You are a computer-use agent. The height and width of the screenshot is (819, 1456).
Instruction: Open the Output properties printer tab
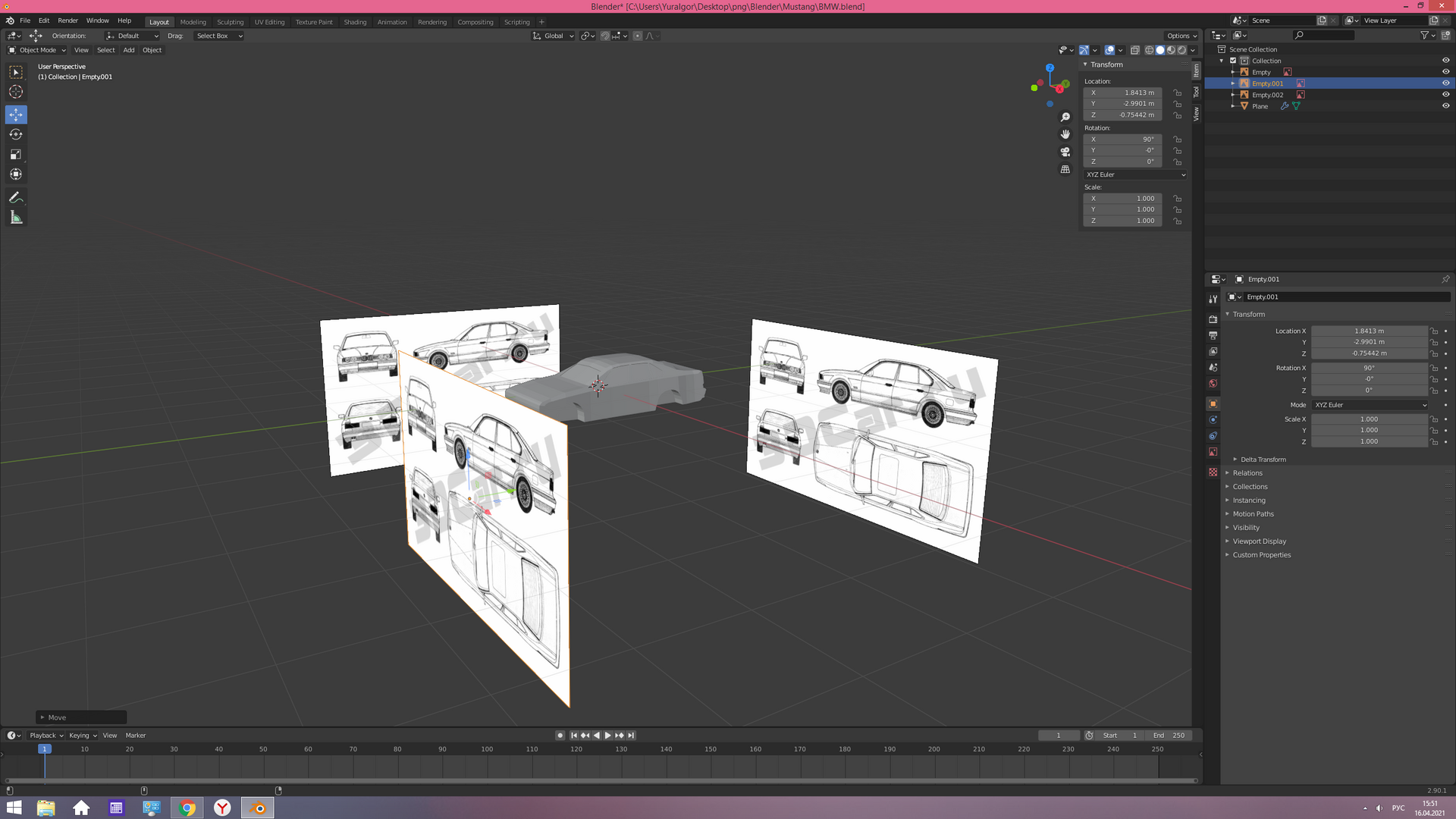(1213, 335)
